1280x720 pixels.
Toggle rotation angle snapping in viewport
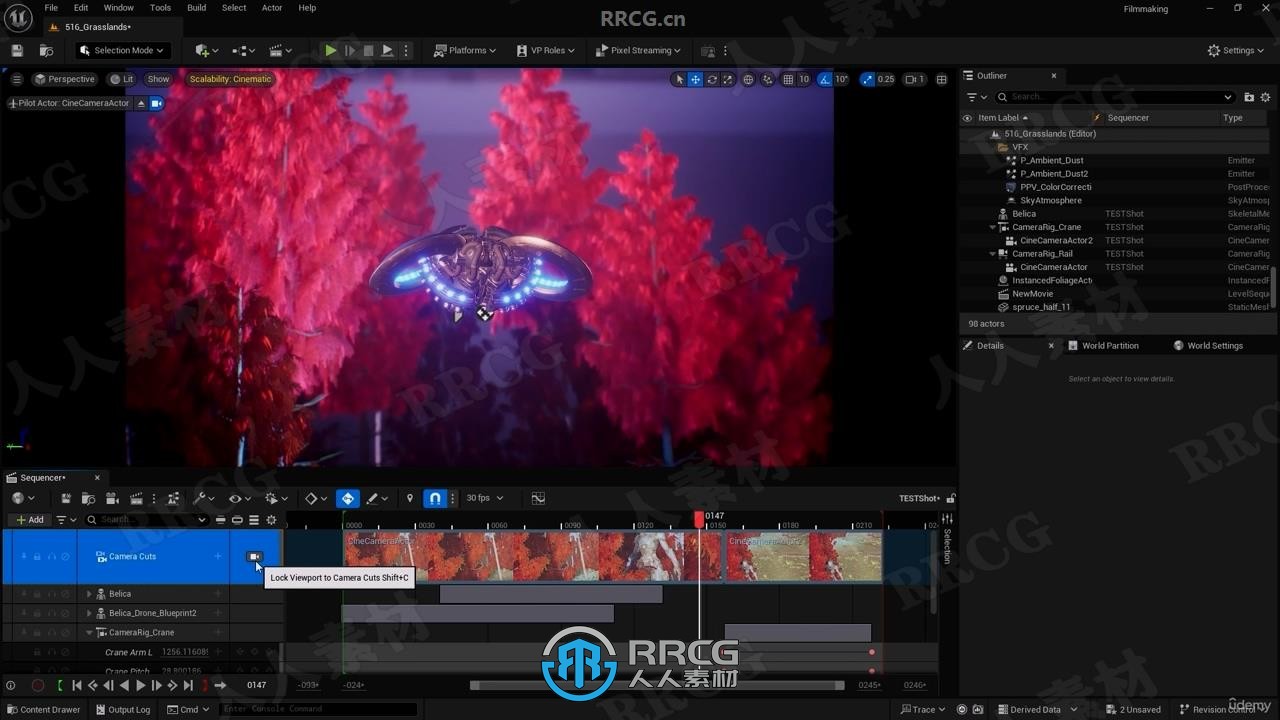824,79
